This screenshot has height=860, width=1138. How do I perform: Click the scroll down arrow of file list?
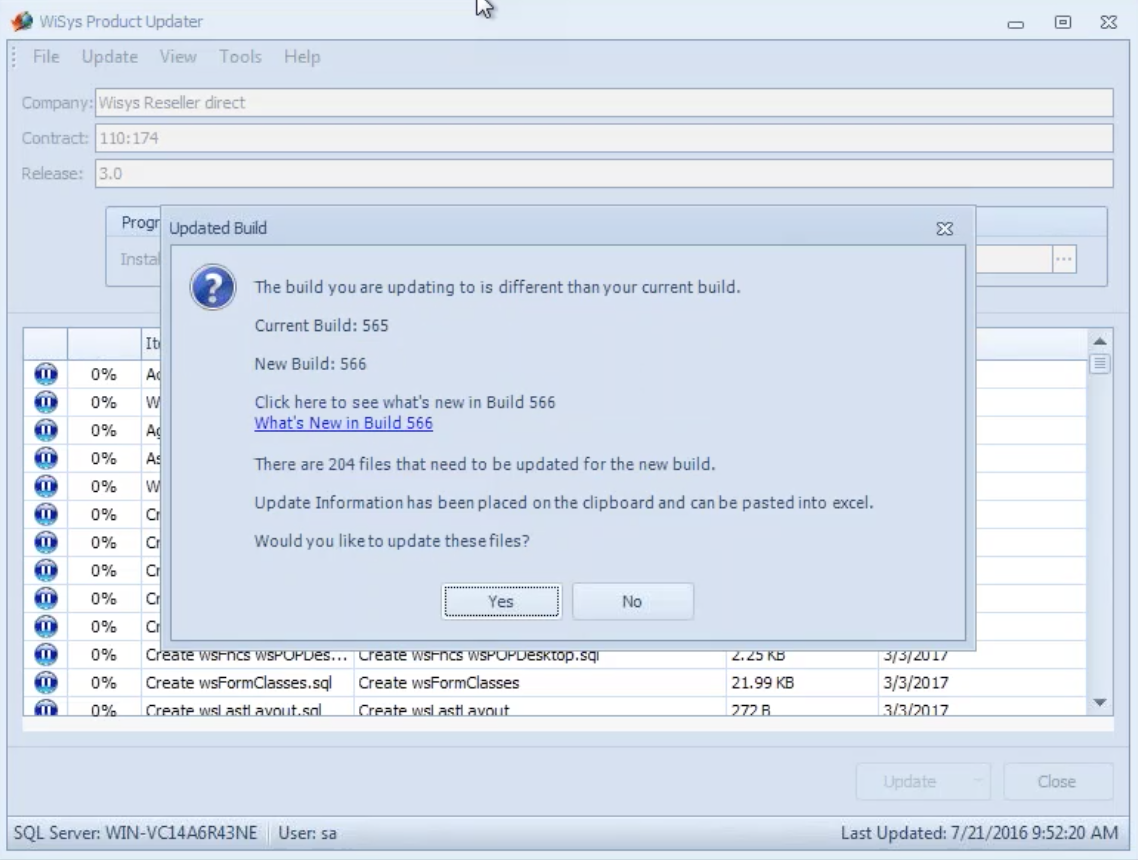click(1100, 703)
